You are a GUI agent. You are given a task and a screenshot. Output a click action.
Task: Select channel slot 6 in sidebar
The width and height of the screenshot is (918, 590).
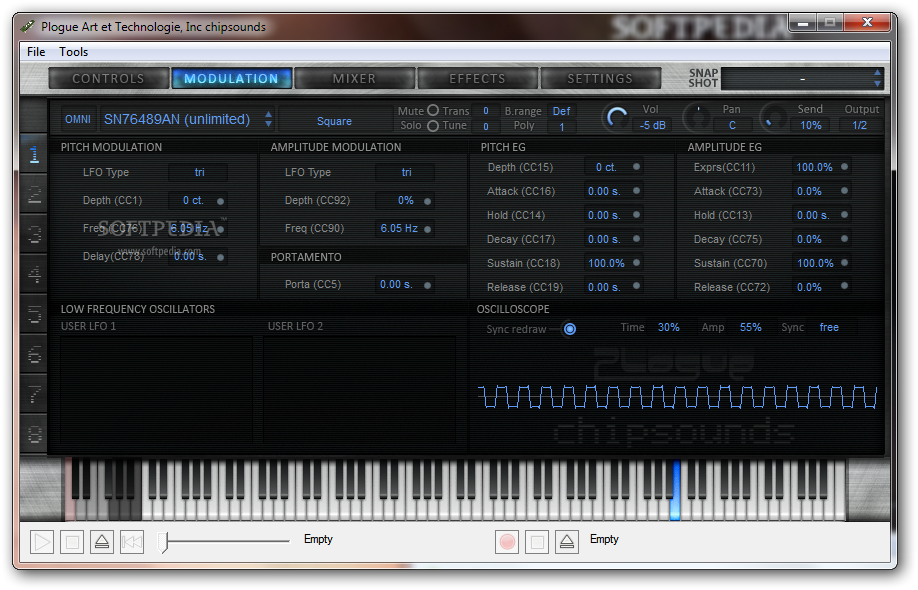coord(34,354)
